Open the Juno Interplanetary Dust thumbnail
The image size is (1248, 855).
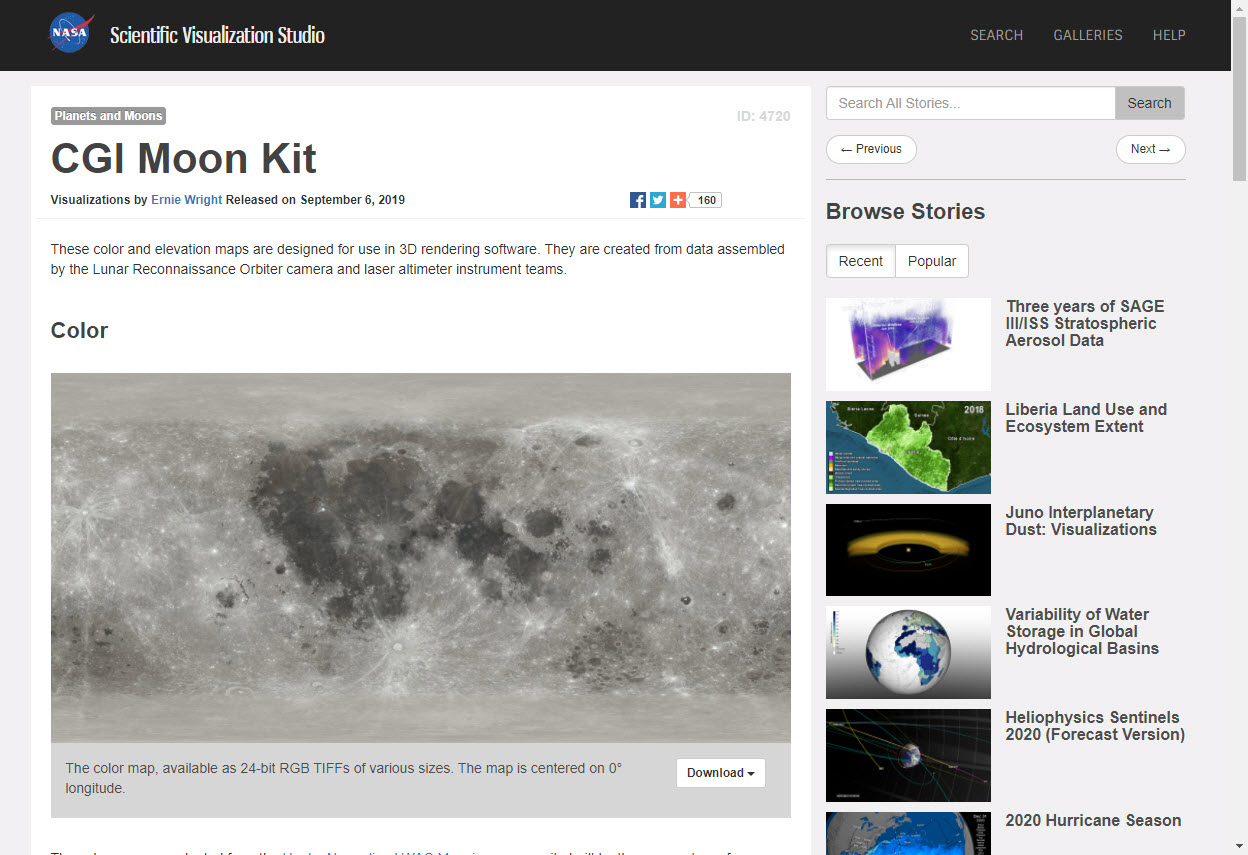tap(908, 550)
